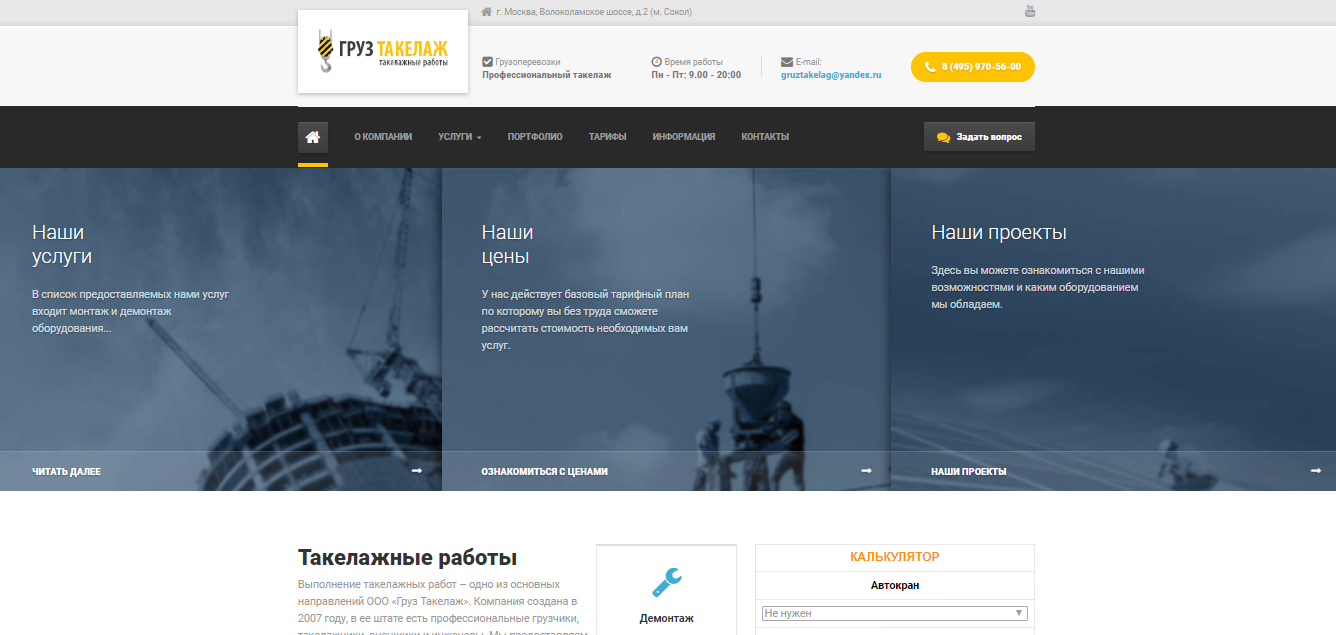This screenshot has width=1336, height=635.
Task: Open the Ознакомиться с ценами link
Action: (544, 472)
